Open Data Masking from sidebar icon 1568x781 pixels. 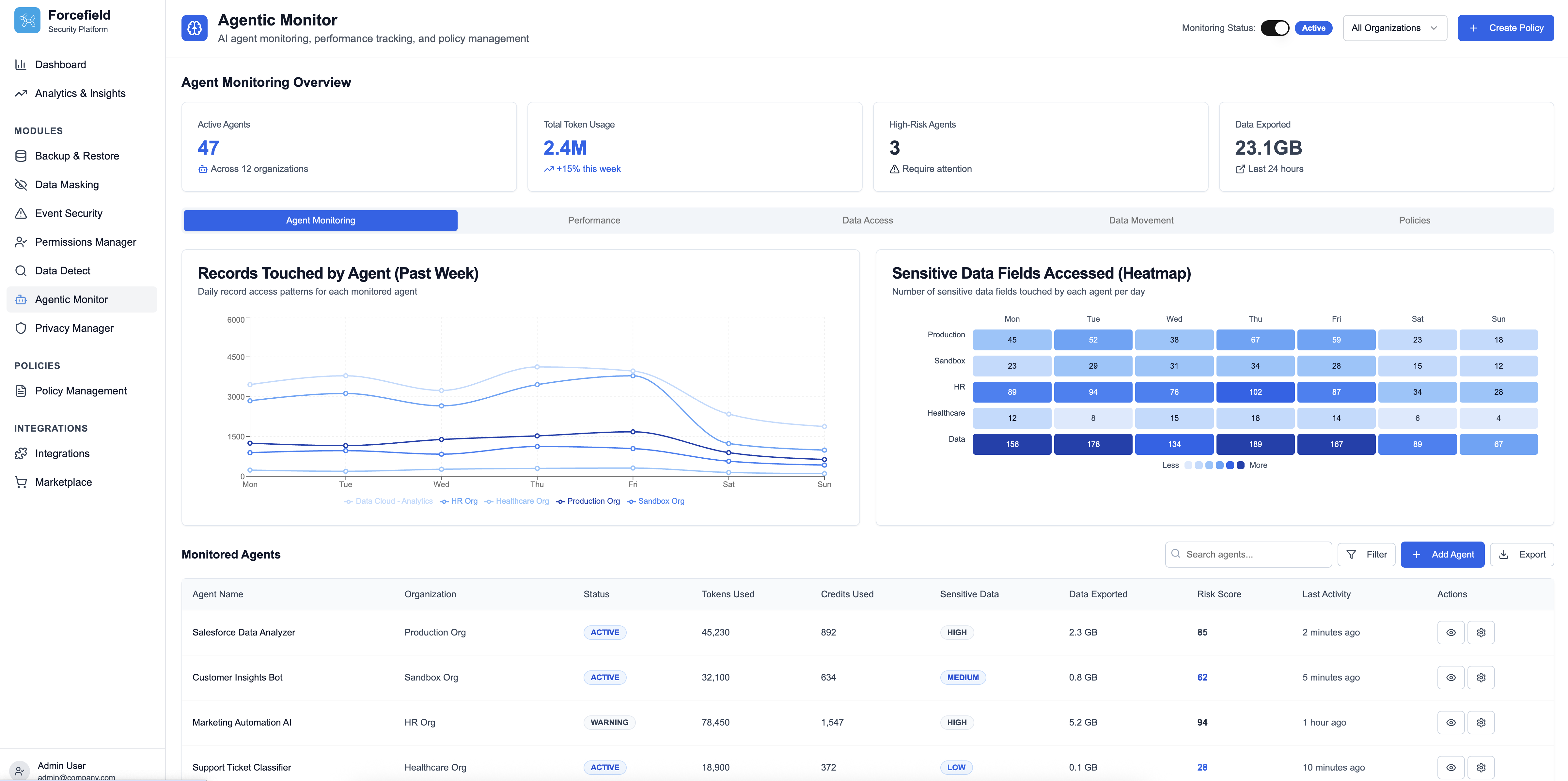coord(21,184)
